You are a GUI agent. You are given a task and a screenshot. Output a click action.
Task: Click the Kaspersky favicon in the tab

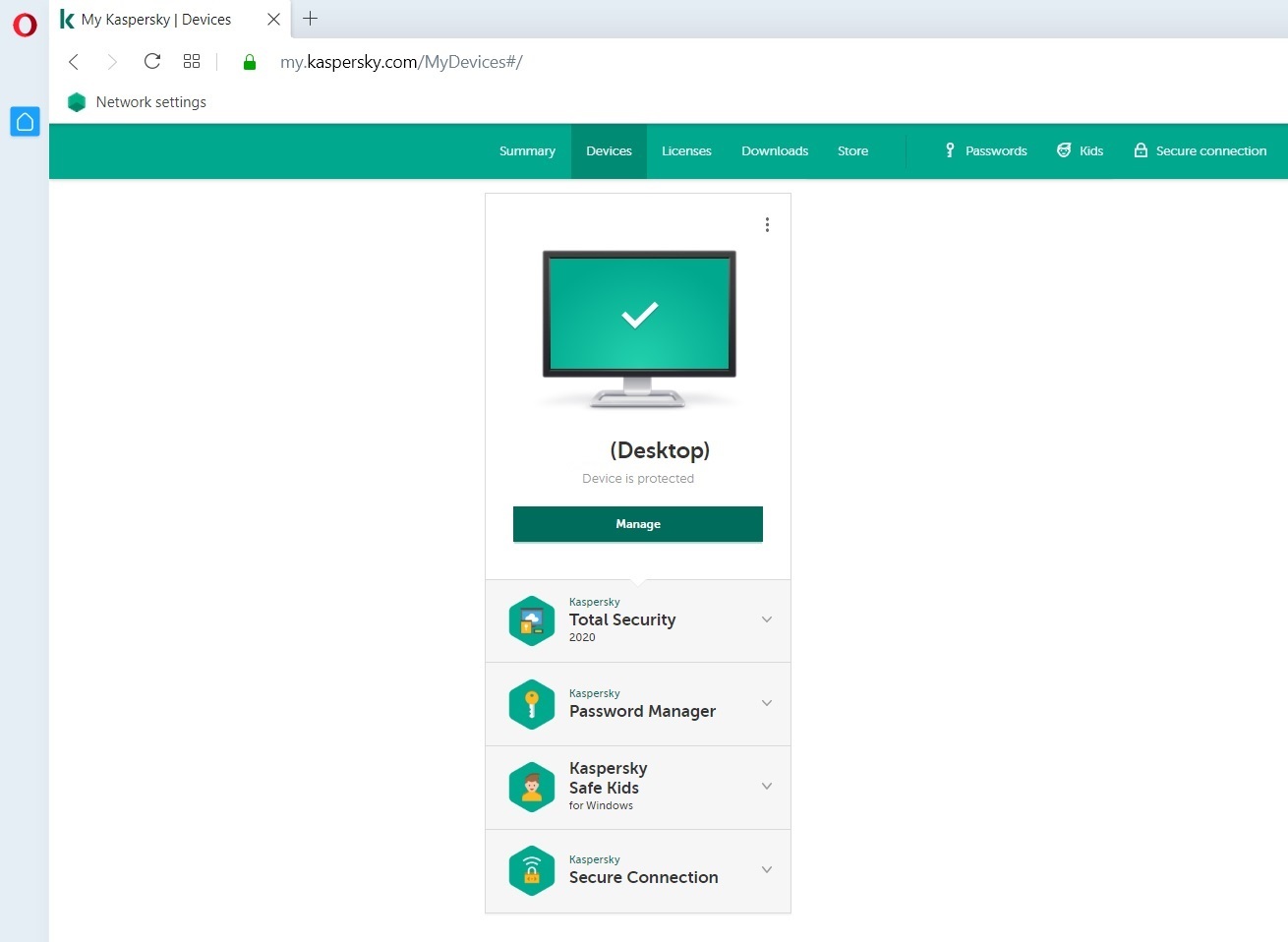pyautogui.click(x=67, y=19)
